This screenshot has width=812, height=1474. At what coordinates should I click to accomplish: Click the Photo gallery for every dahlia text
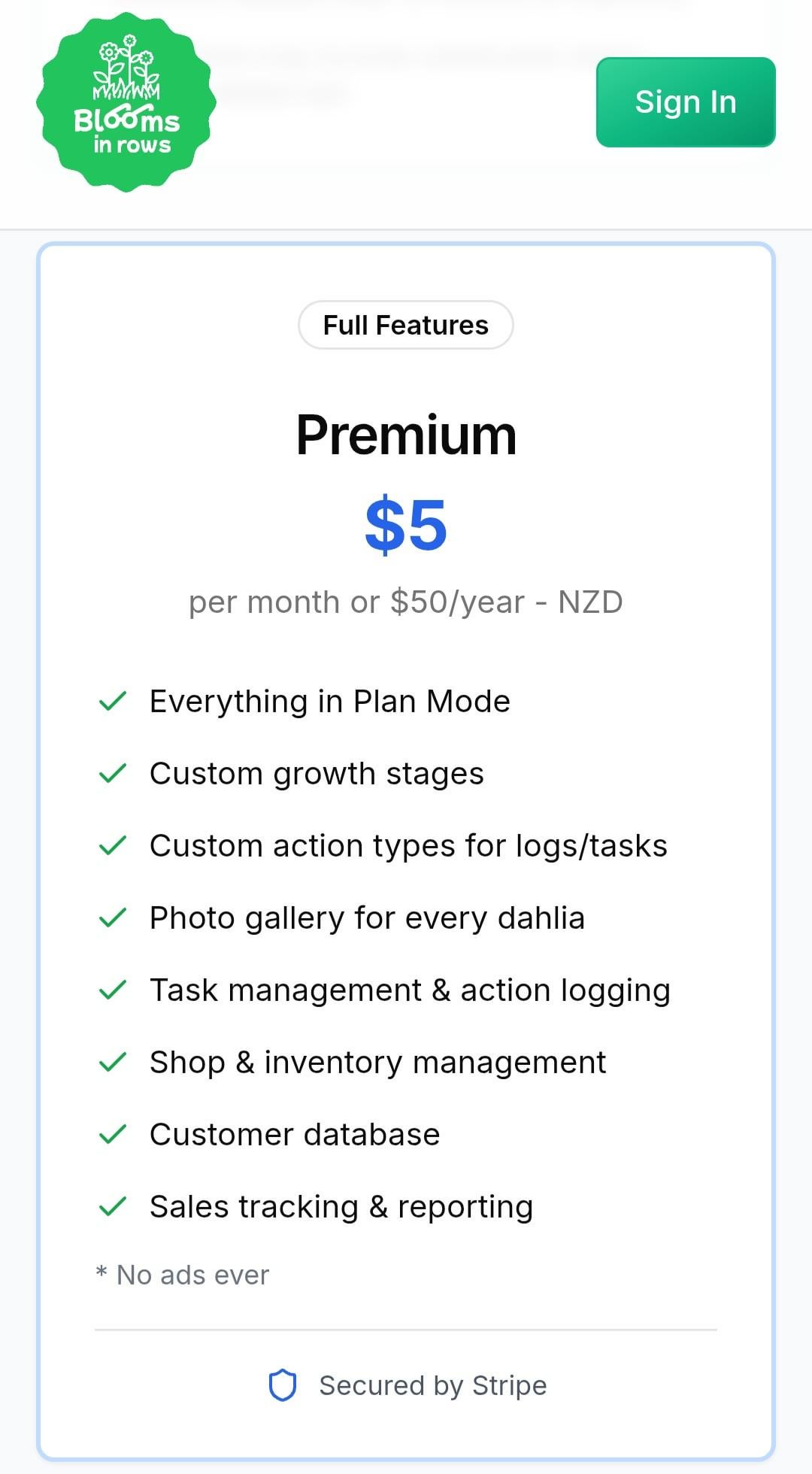pyautogui.click(x=367, y=917)
